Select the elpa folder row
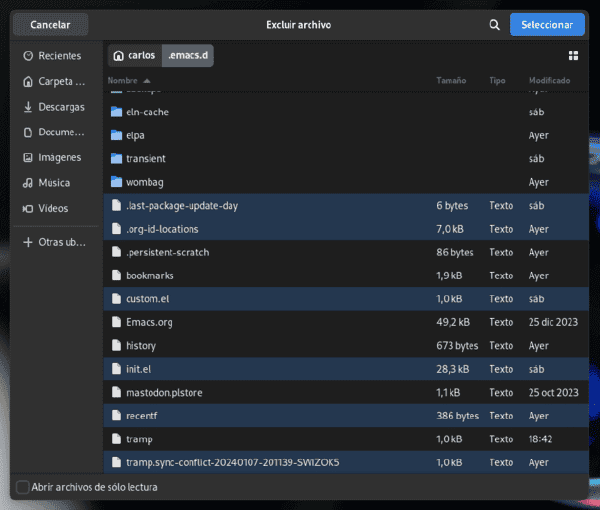This screenshot has width=600, height=510. 346,135
